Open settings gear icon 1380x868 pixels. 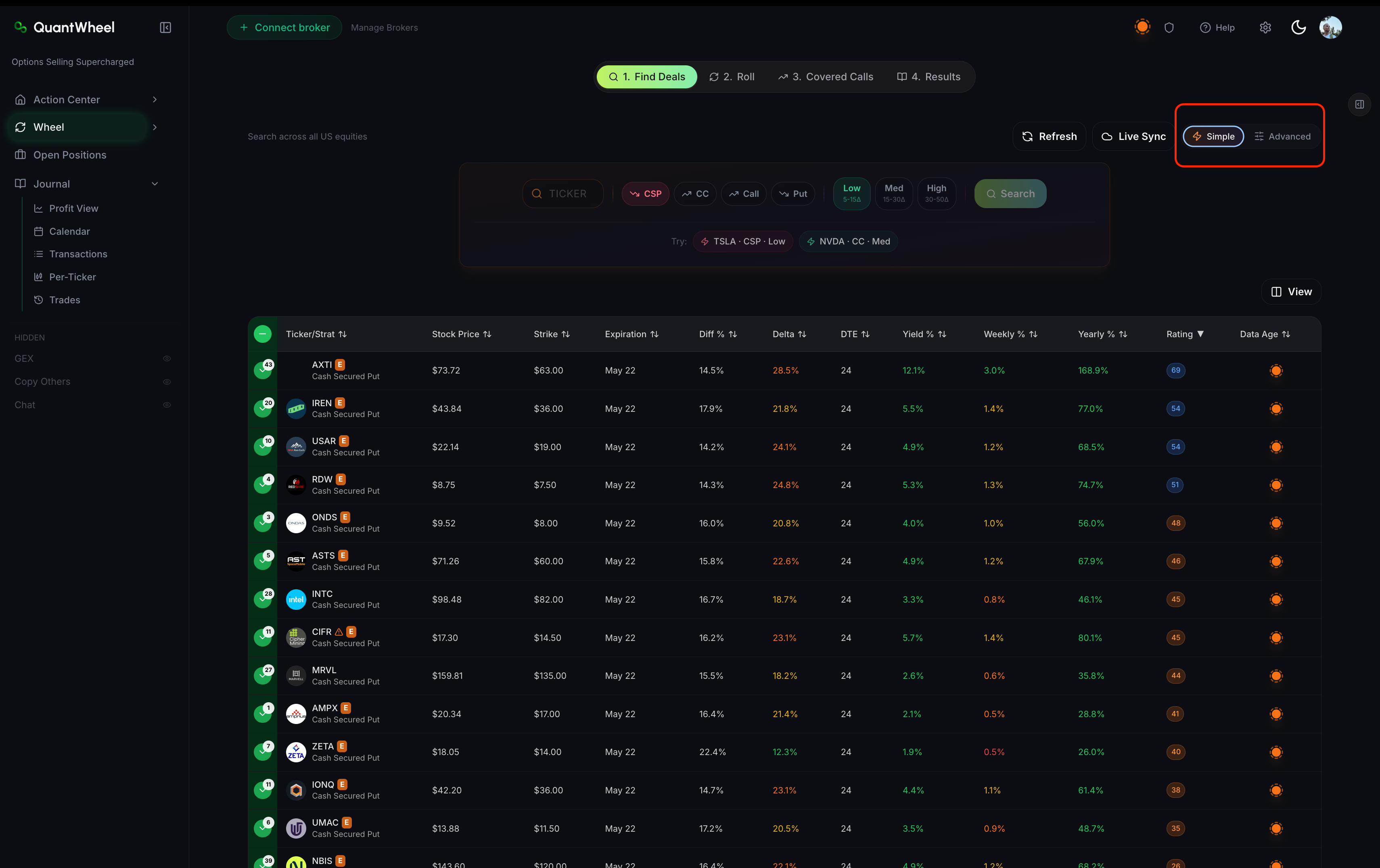tap(1265, 27)
